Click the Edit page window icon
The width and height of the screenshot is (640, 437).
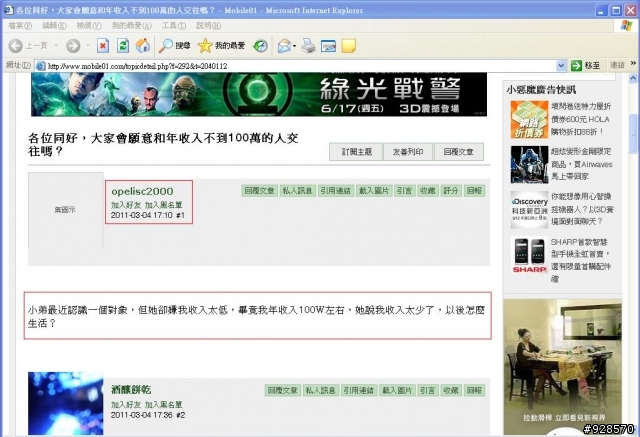[328, 46]
